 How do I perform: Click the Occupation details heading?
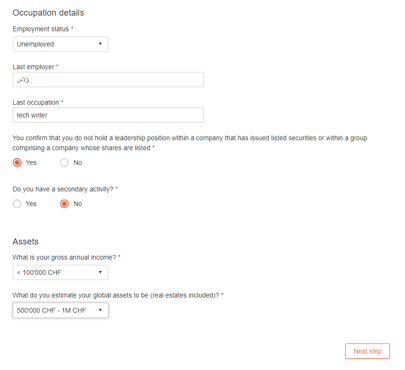tap(48, 13)
